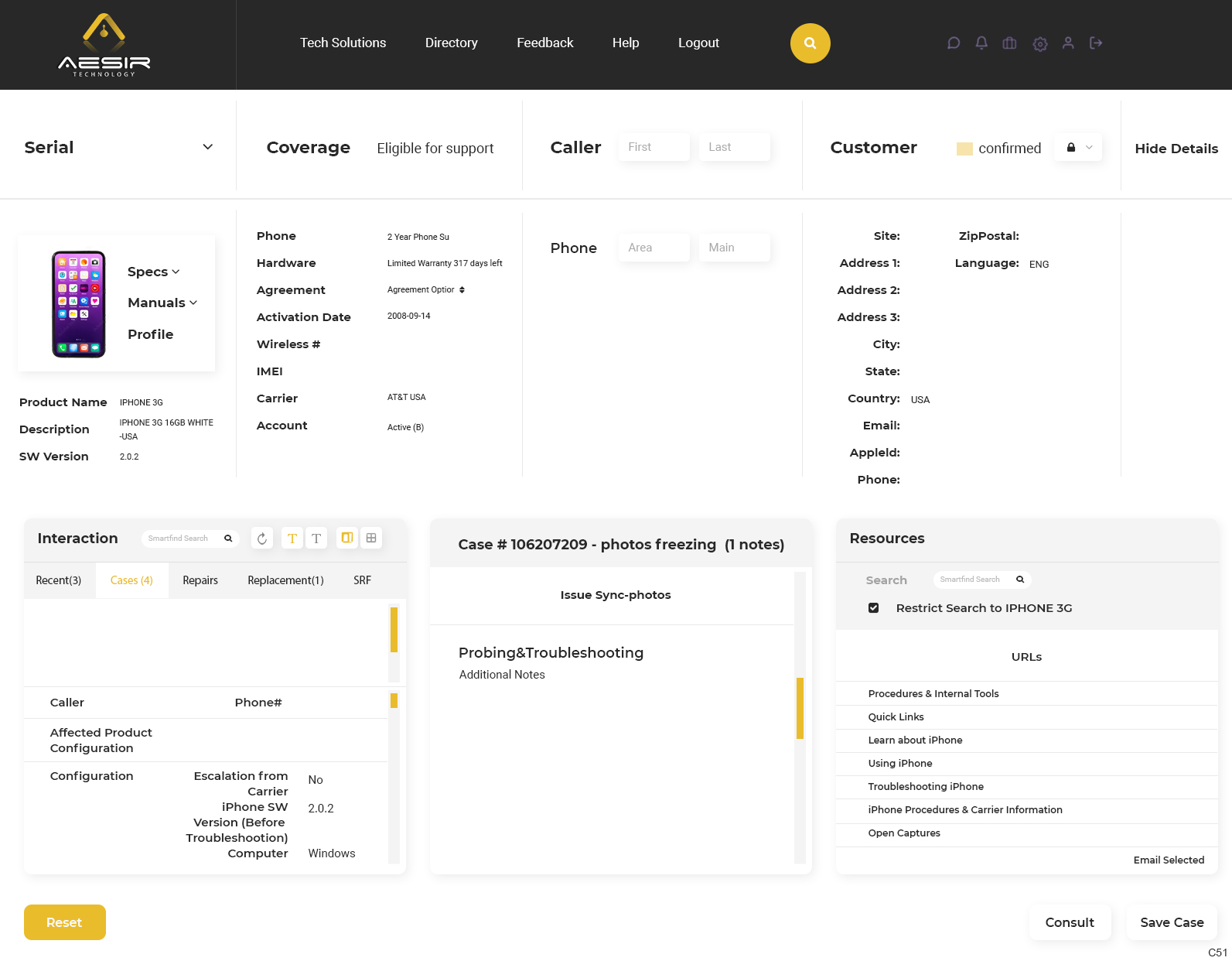Open the Directory menu item
Screen dimensions: 1232x961
[451, 43]
